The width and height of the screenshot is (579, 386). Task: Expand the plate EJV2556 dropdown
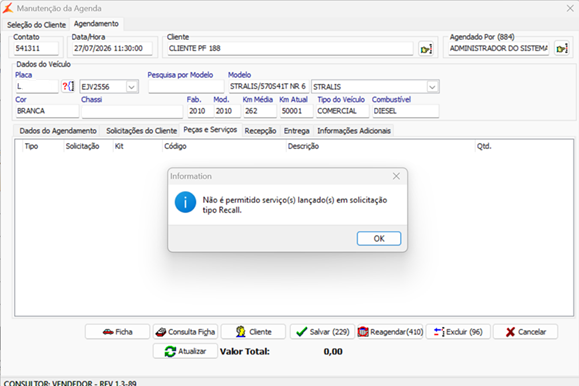pos(131,87)
